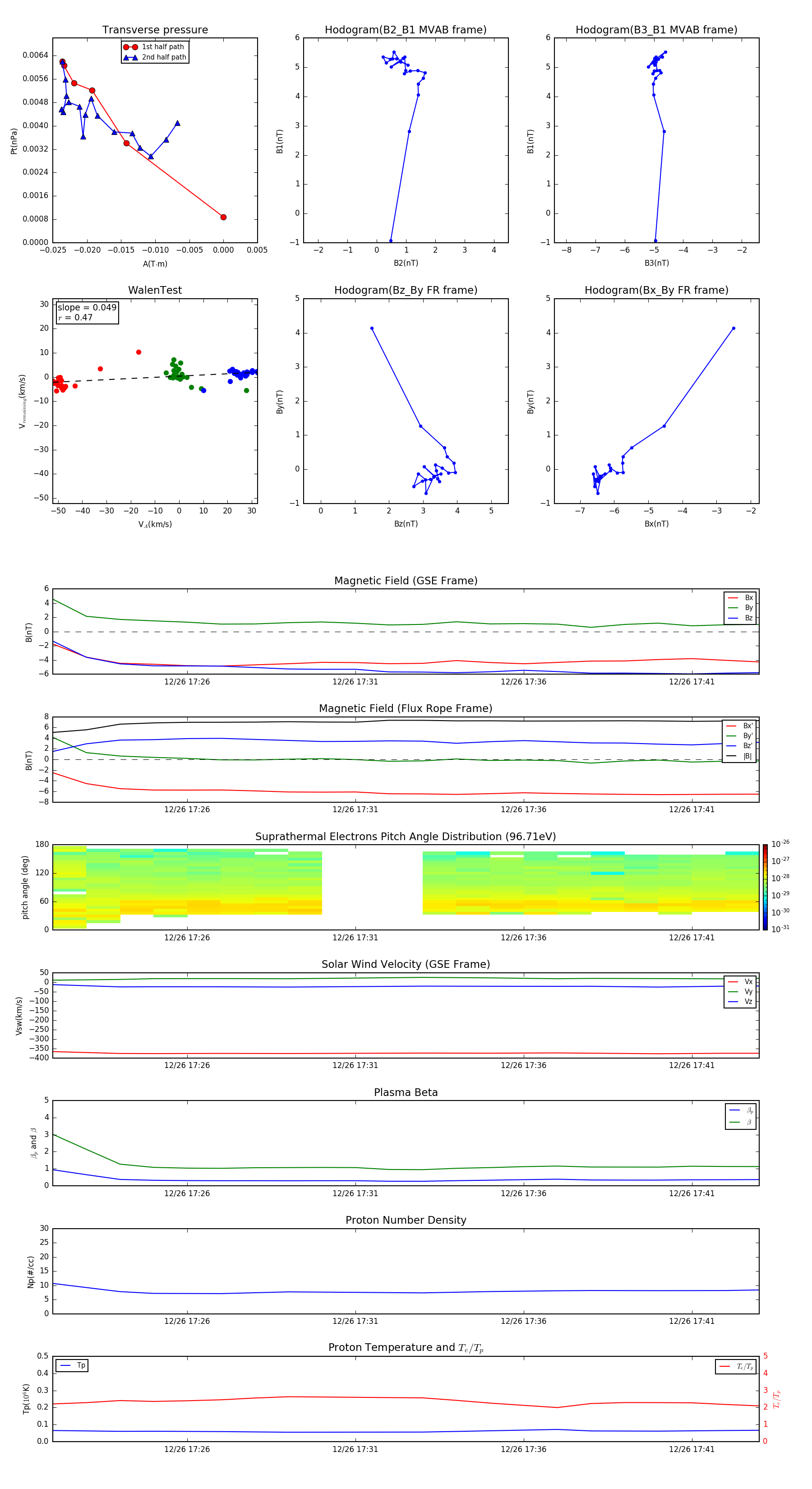Select the "1st half path" legend entry

coord(154,47)
